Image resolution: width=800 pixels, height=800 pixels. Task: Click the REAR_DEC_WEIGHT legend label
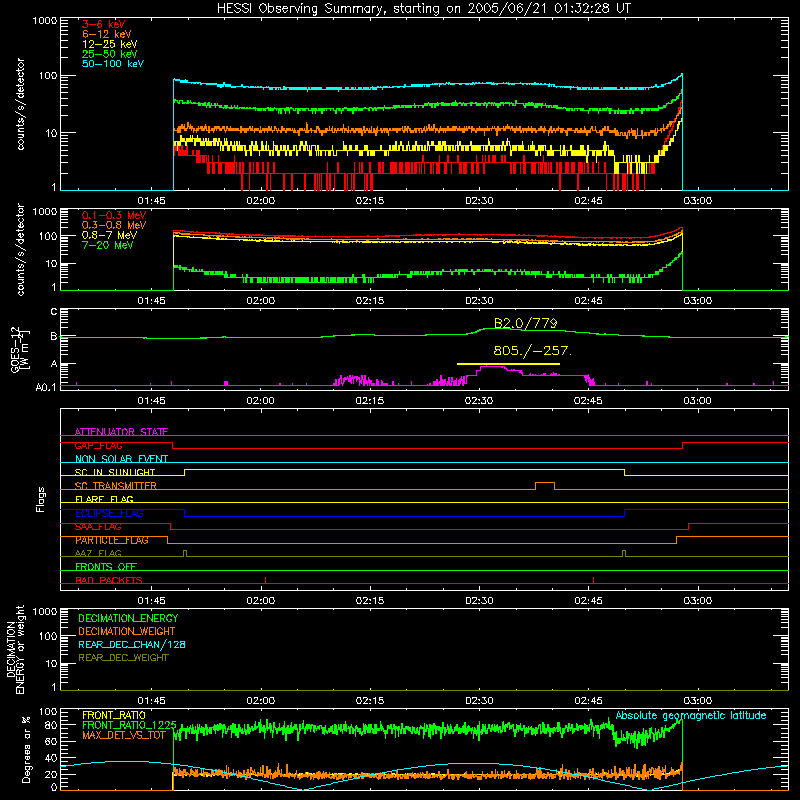coord(123,658)
